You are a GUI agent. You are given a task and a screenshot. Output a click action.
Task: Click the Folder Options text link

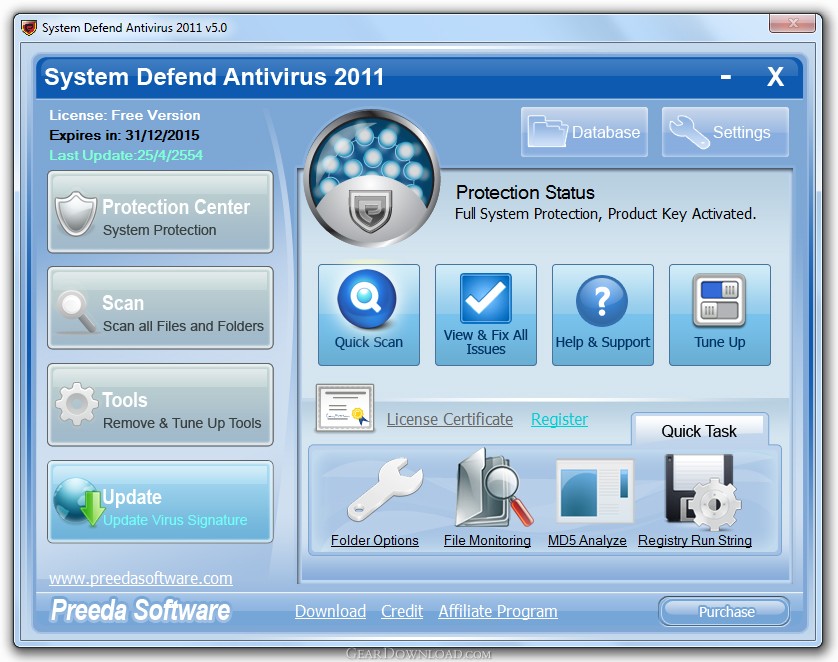click(x=375, y=540)
